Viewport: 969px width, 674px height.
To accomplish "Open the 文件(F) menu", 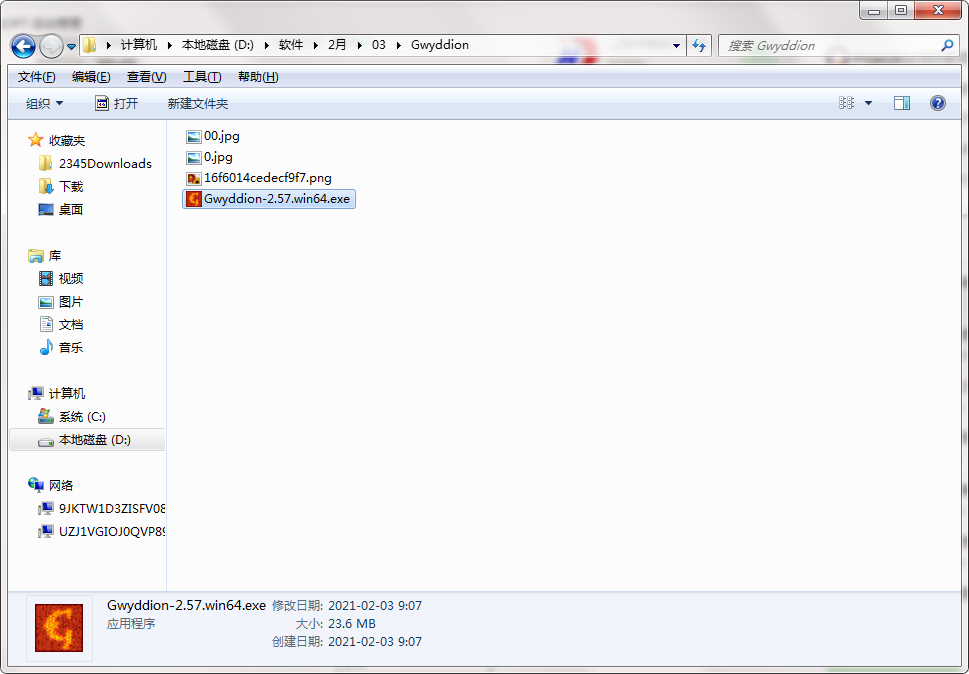I will [x=37, y=77].
